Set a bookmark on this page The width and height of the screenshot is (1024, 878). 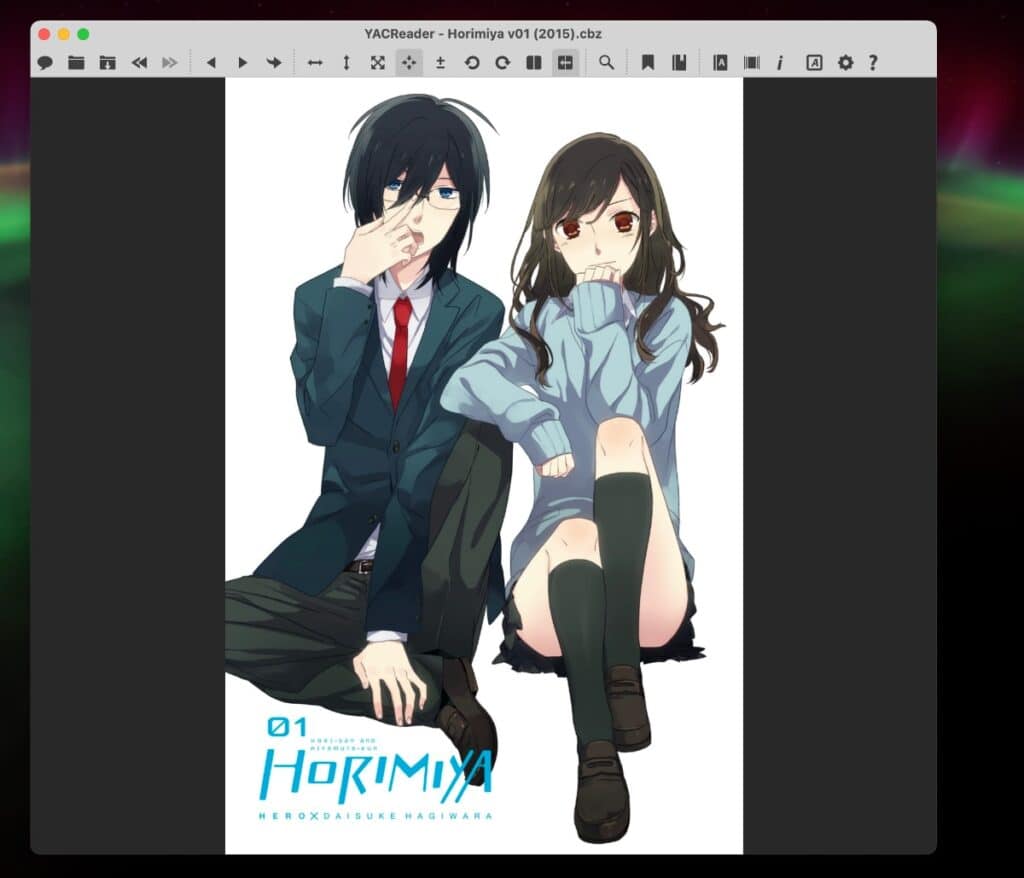click(648, 62)
